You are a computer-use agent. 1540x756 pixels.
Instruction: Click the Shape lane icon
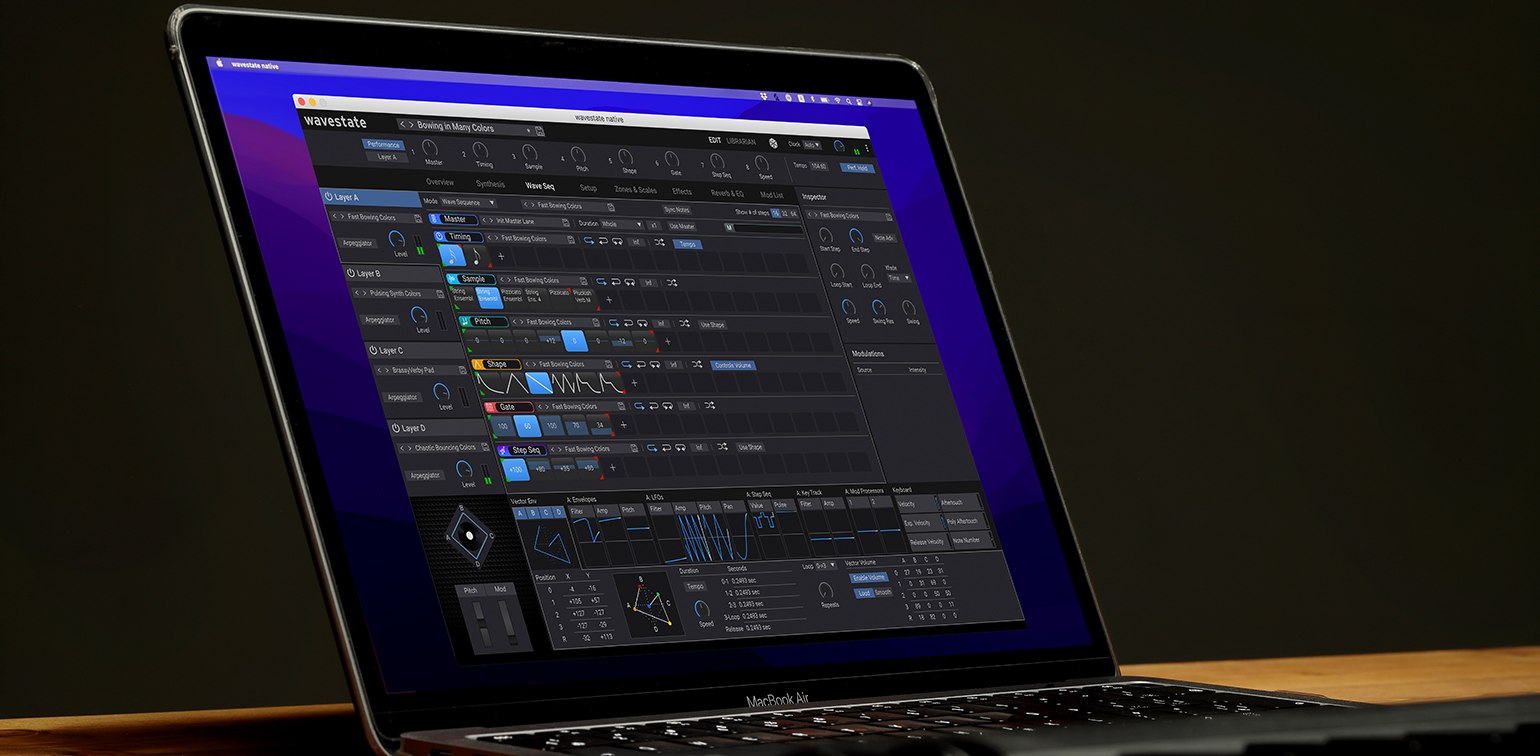coord(478,364)
